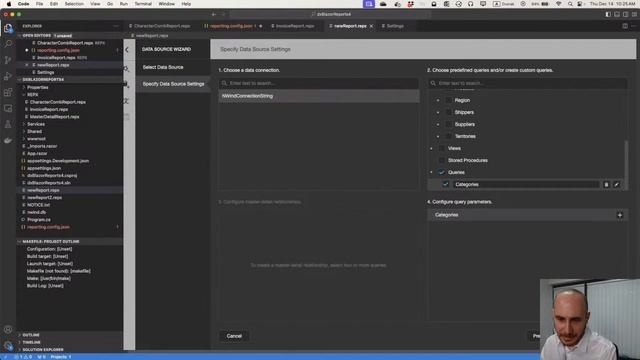The height and width of the screenshot is (360, 640).
Task: Check the Region table checkbox
Action: click(x=449, y=100)
